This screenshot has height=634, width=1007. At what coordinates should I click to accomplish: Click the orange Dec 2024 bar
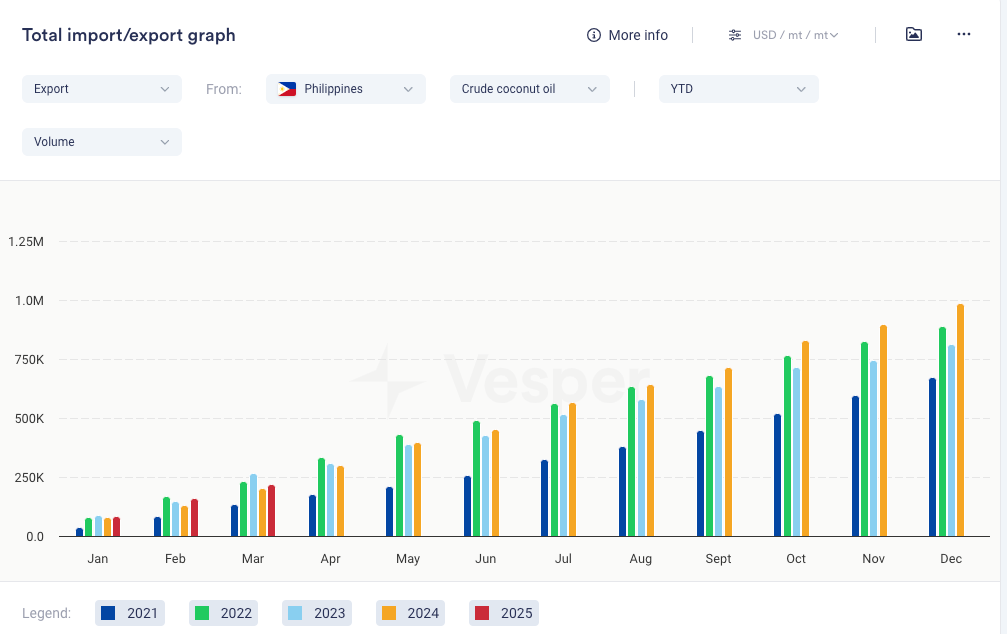coord(961,420)
